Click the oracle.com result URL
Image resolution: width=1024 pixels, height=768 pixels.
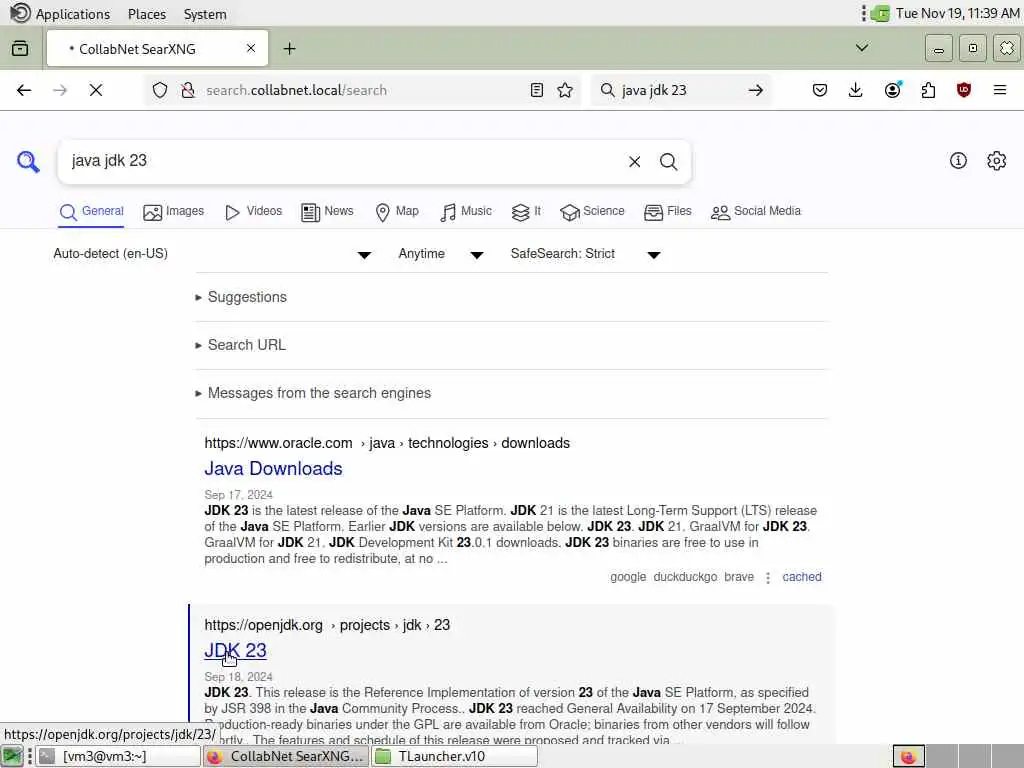tap(387, 443)
